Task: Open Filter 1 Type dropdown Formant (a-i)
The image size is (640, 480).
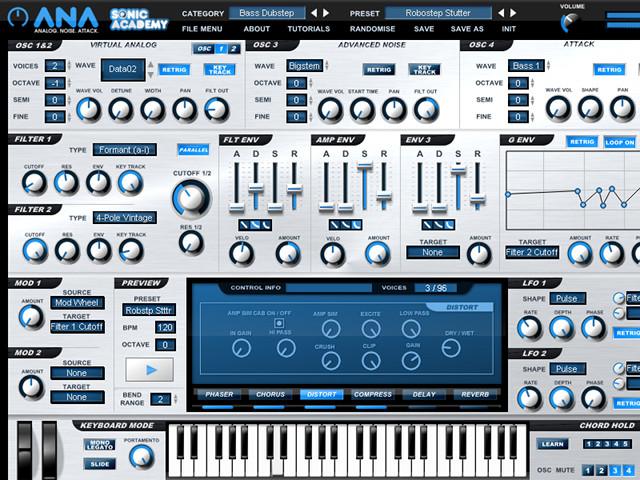Action: pos(124,150)
